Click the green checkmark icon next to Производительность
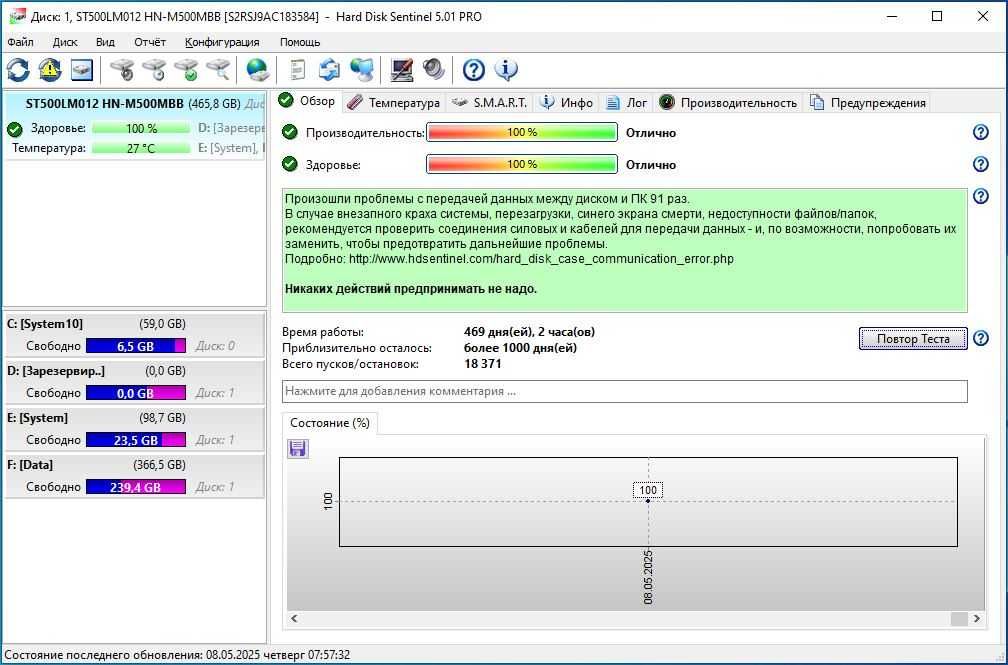The width and height of the screenshot is (1008, 665). 290,132
